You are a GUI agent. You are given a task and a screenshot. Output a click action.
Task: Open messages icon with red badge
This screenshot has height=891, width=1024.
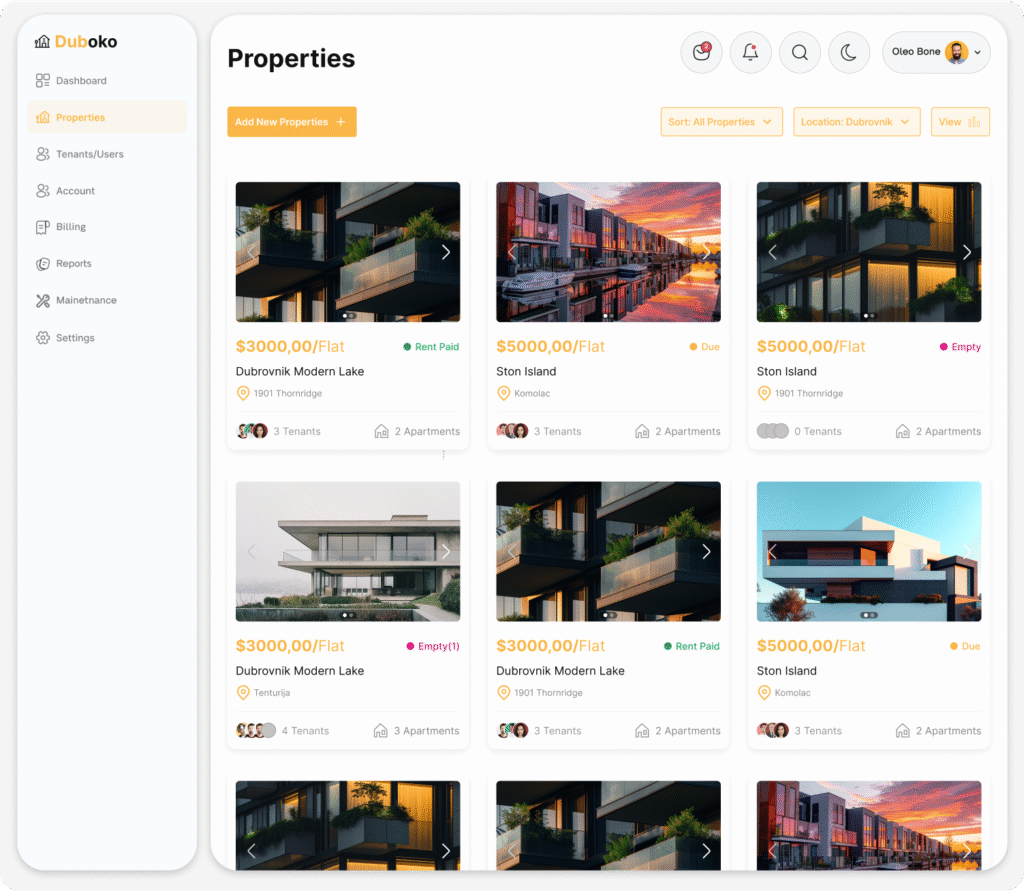pyautogui.click(x=701, y=52)
